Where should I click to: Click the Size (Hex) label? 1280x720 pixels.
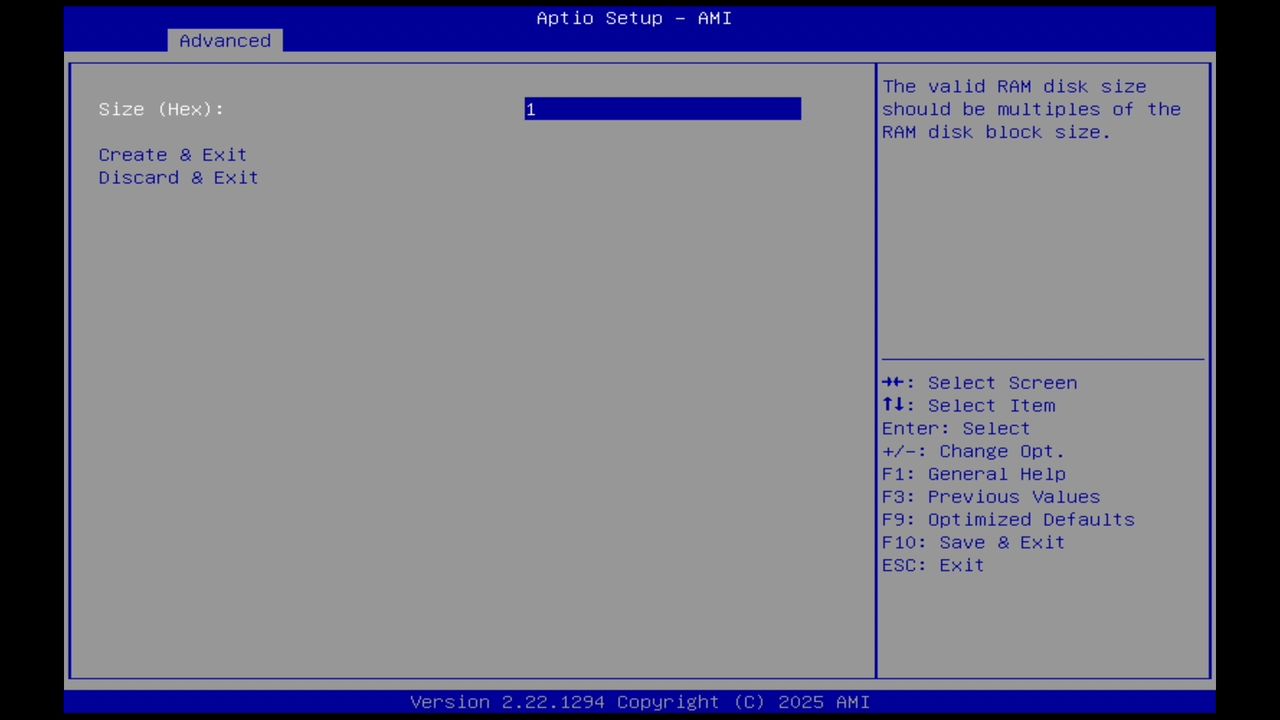coord(160,109)
